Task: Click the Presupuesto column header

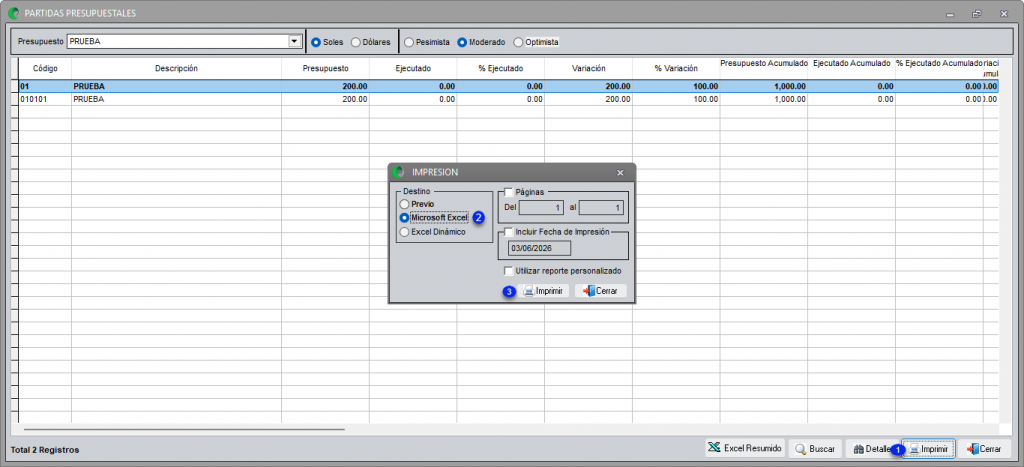Action: (325, 68)
